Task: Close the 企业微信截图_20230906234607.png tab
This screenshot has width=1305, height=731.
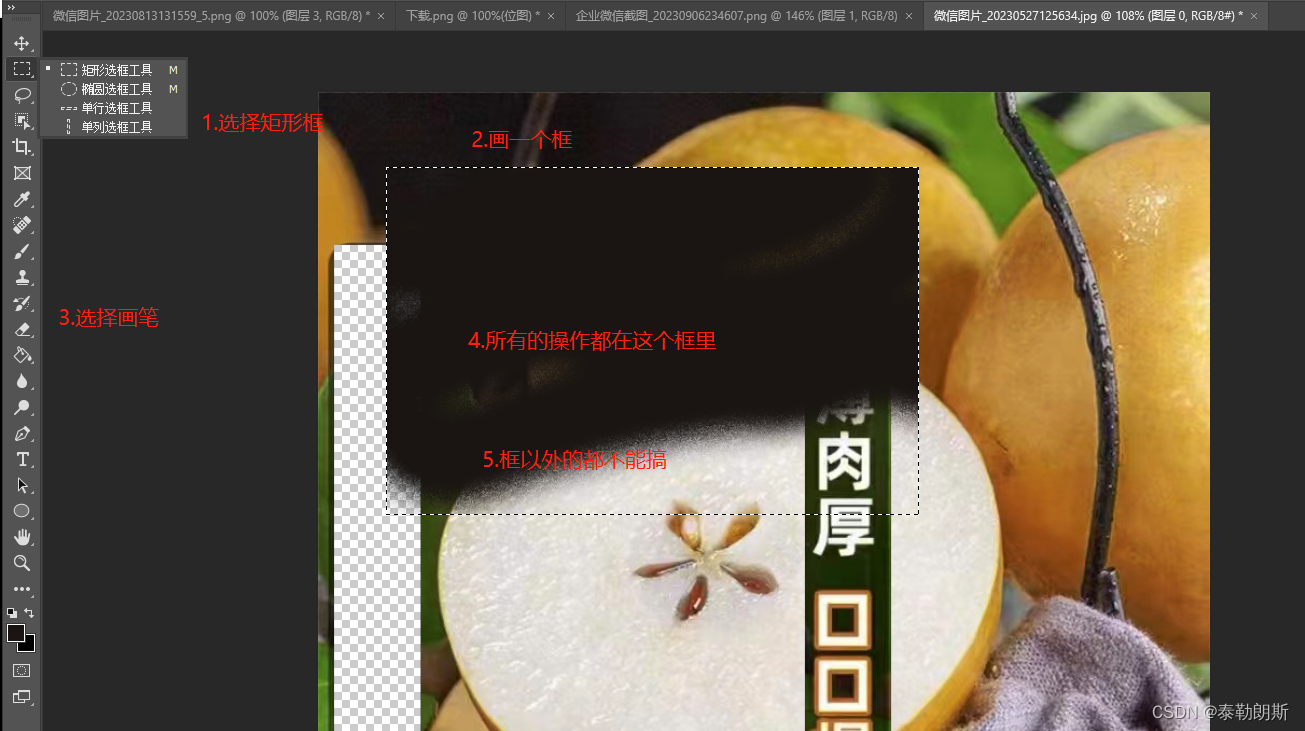Action: pos(908,16)
